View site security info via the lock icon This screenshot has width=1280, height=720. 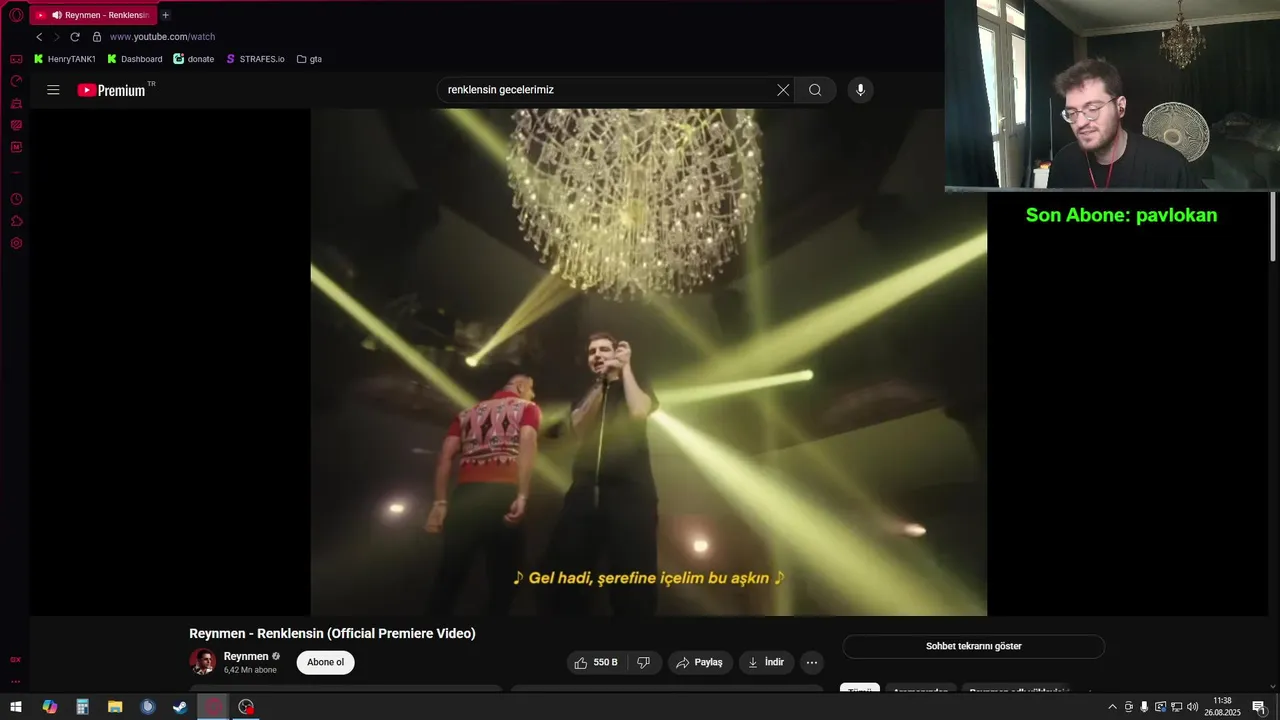(x=97, y=37)
